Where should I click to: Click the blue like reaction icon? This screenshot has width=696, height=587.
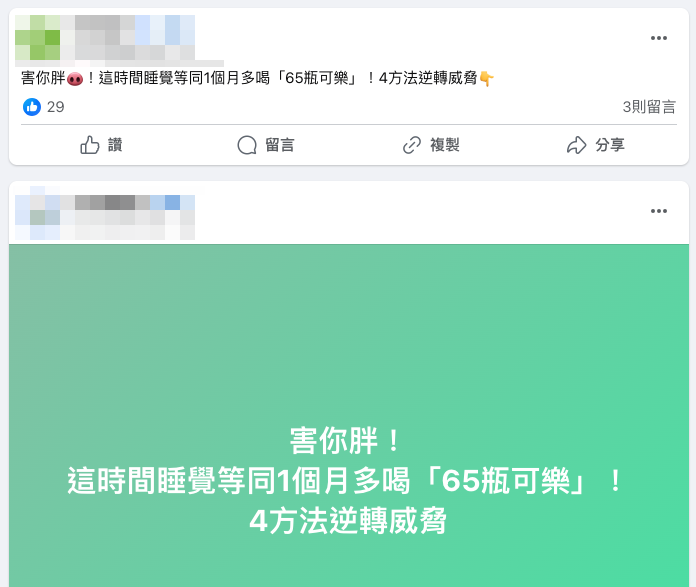click(x=32, y=107)
